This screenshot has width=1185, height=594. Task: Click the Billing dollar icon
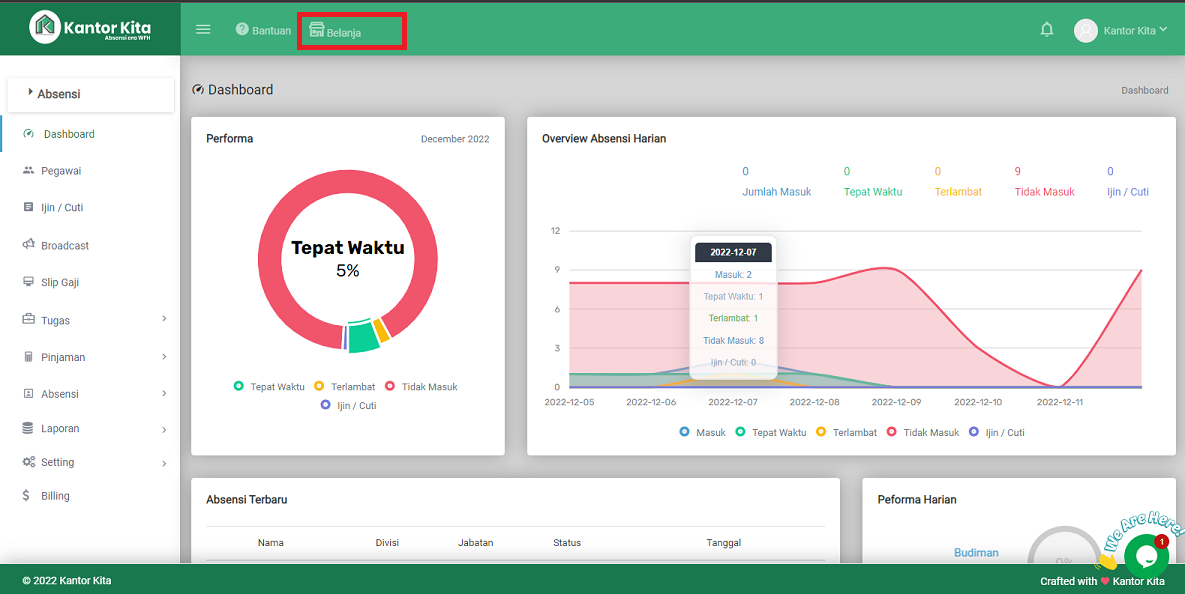click(26, 496)
